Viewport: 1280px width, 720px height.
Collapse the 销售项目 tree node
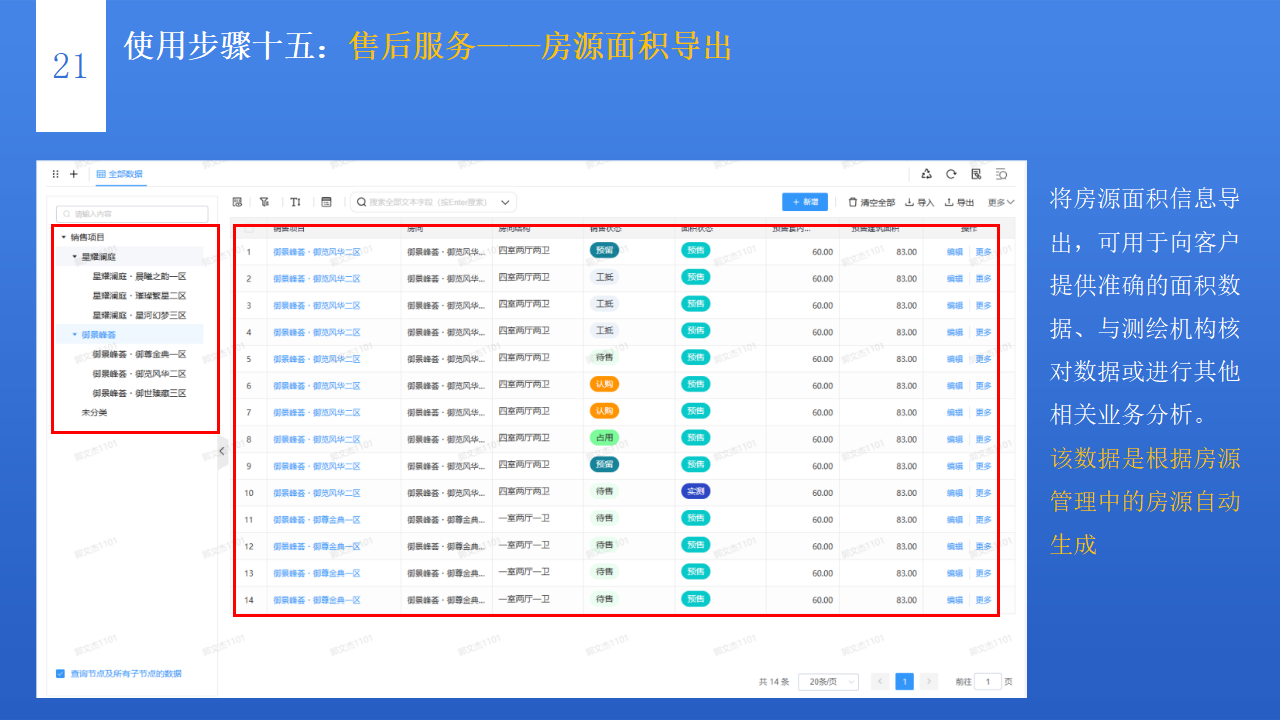tap(63, 237)
